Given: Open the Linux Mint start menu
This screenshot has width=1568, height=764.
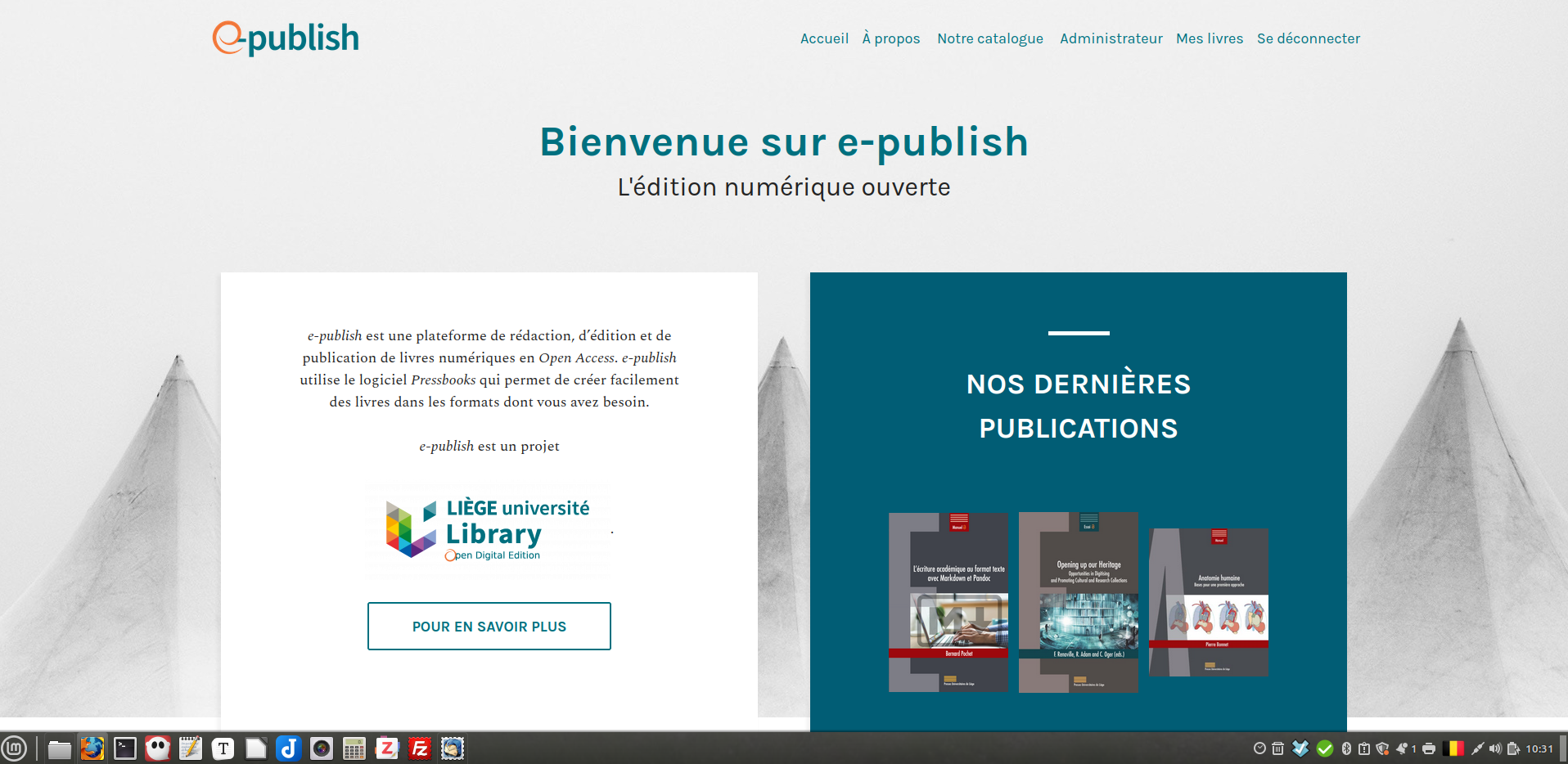Looking at the screenshot, I should click(15, 748).
